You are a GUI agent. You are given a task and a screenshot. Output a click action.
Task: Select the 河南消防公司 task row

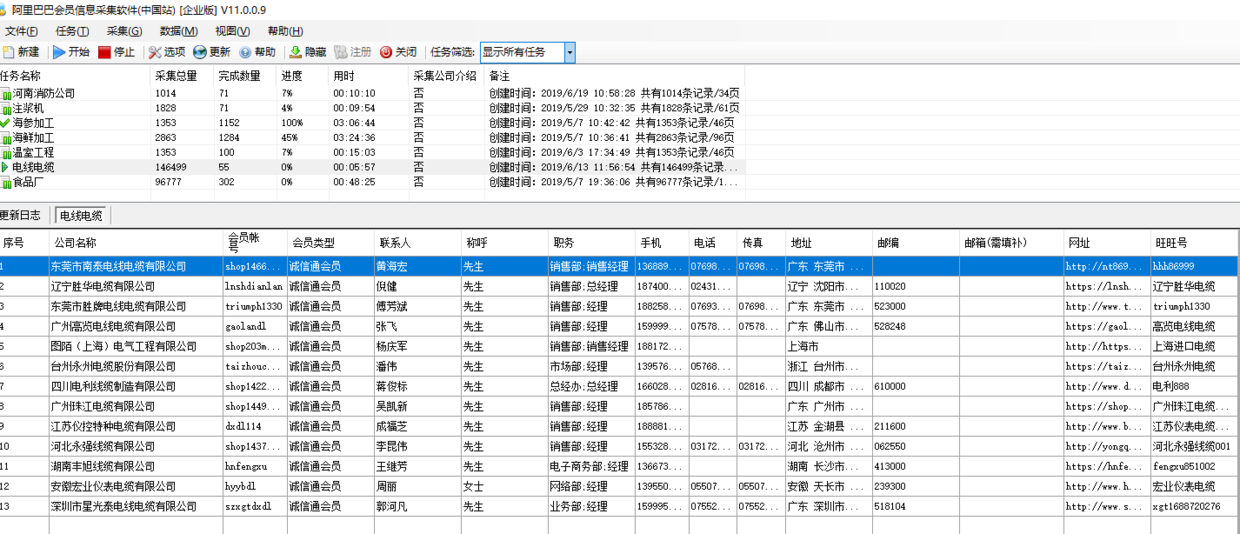[43, 93]
